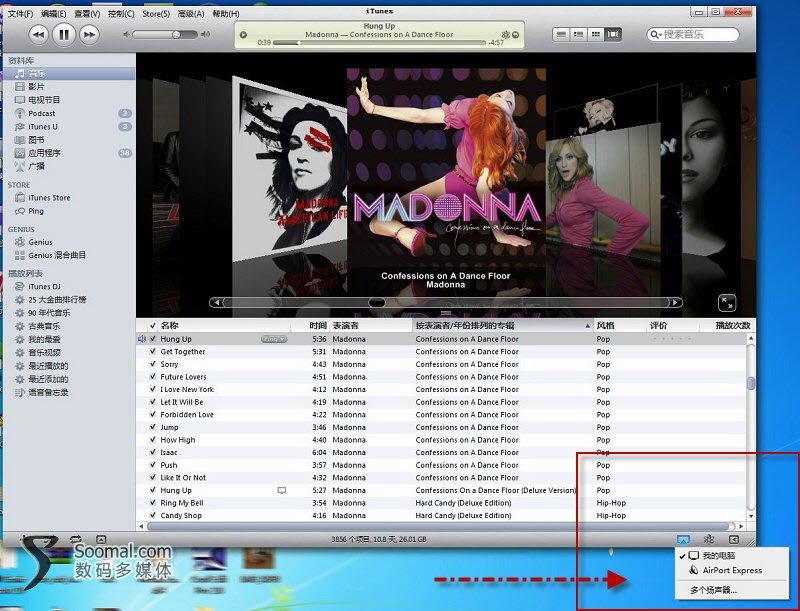The image size is (800, 611).
Task: Switch to Cover Flow view
Action: (613, 34)
